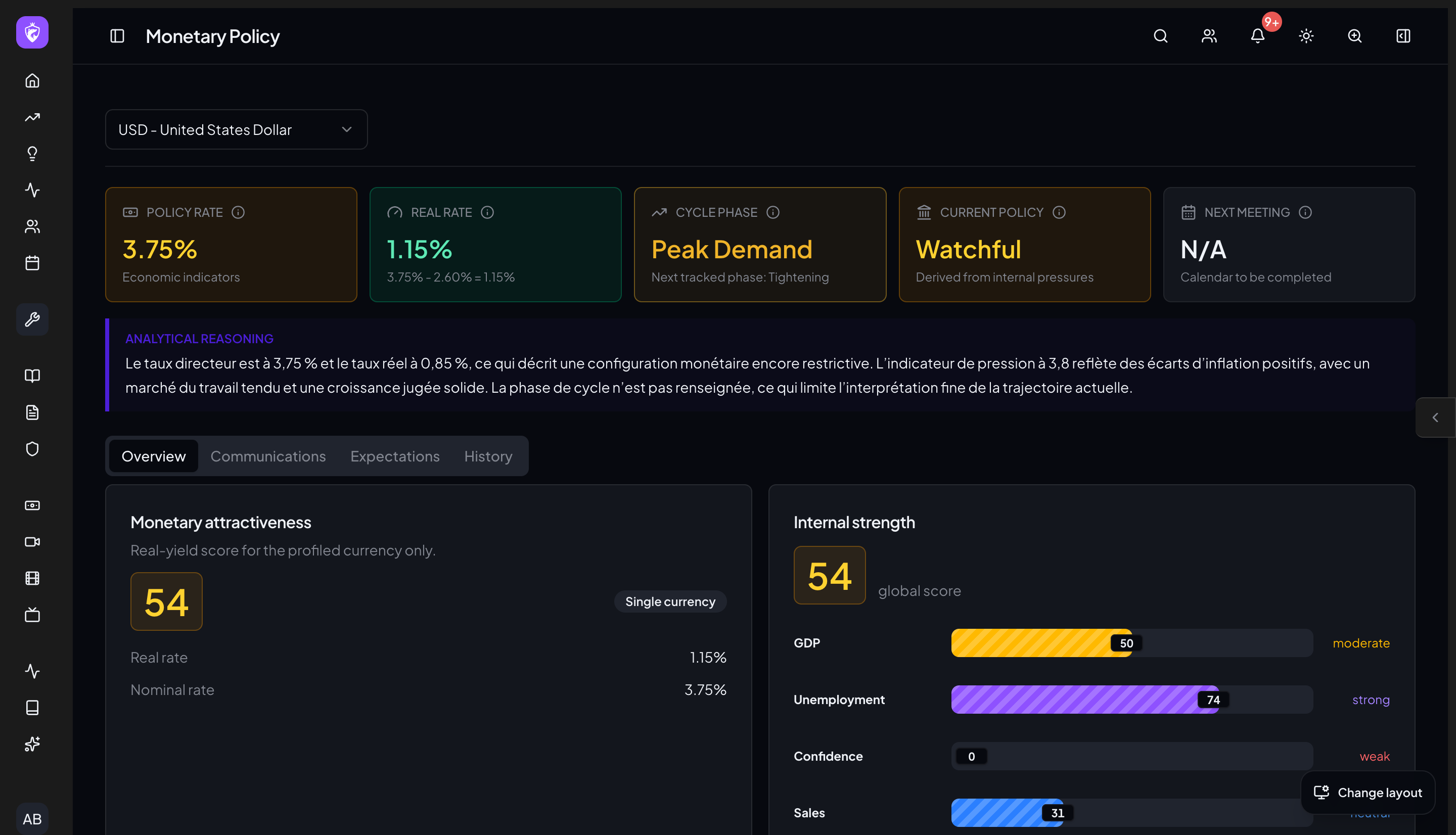Open the film strip sidebar icon

tap(32, 579)
